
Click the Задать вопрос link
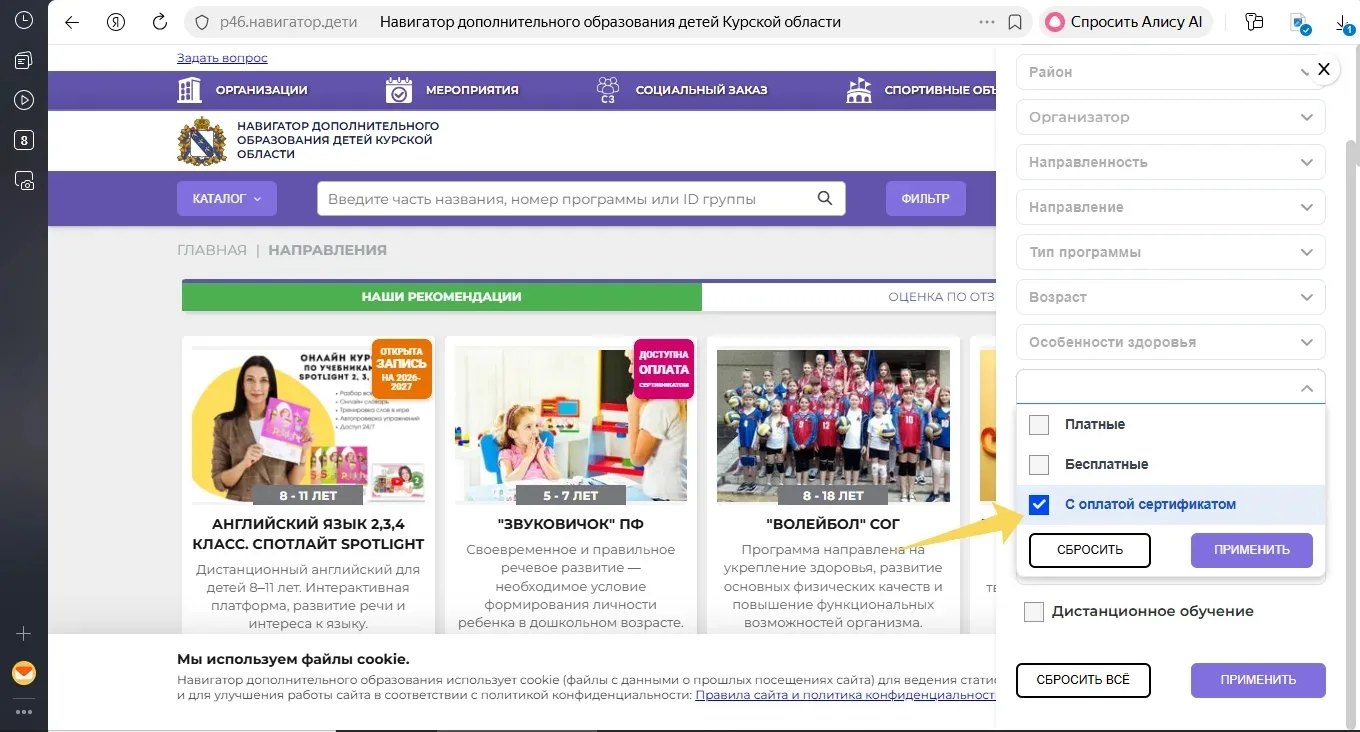[x=222, y=58]
